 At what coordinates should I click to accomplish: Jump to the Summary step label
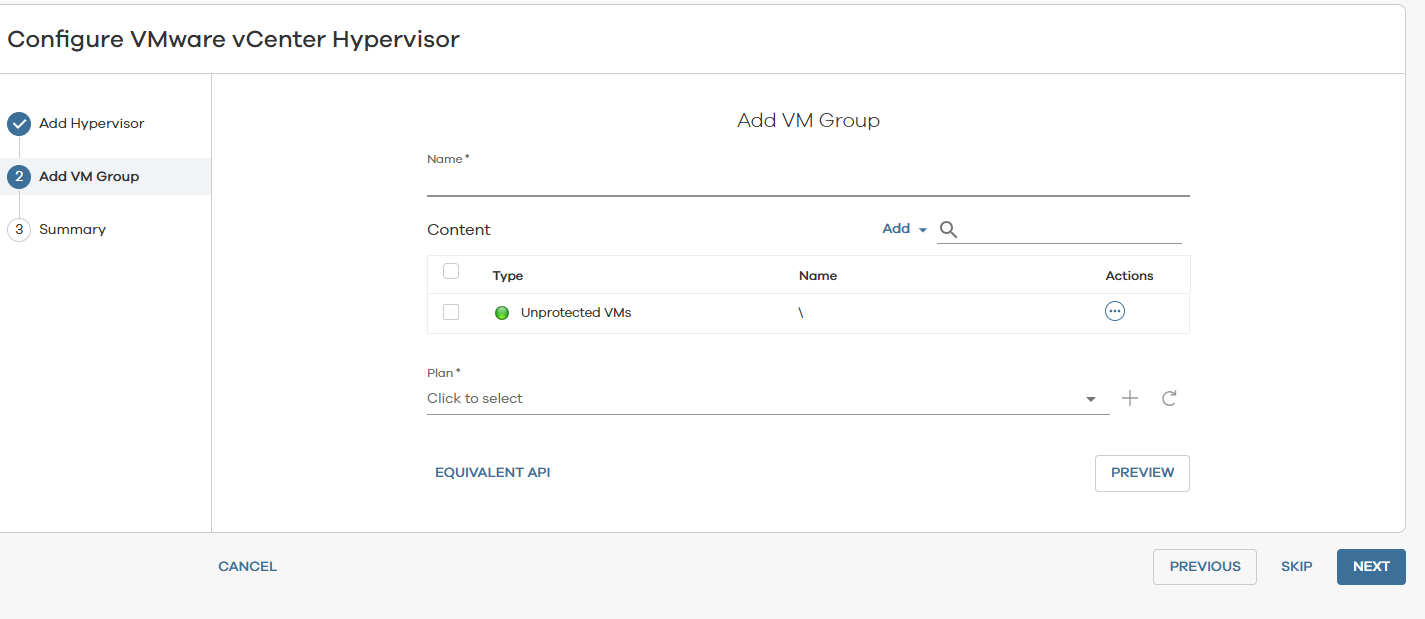(x=72, y=230)
